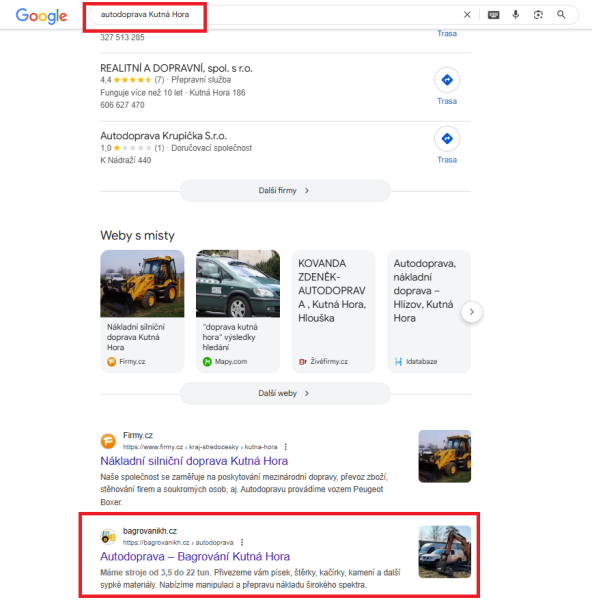592x600 pixels.
Task: Get directions to Autodoprava Krupička
Action: [x=447, y=145]
